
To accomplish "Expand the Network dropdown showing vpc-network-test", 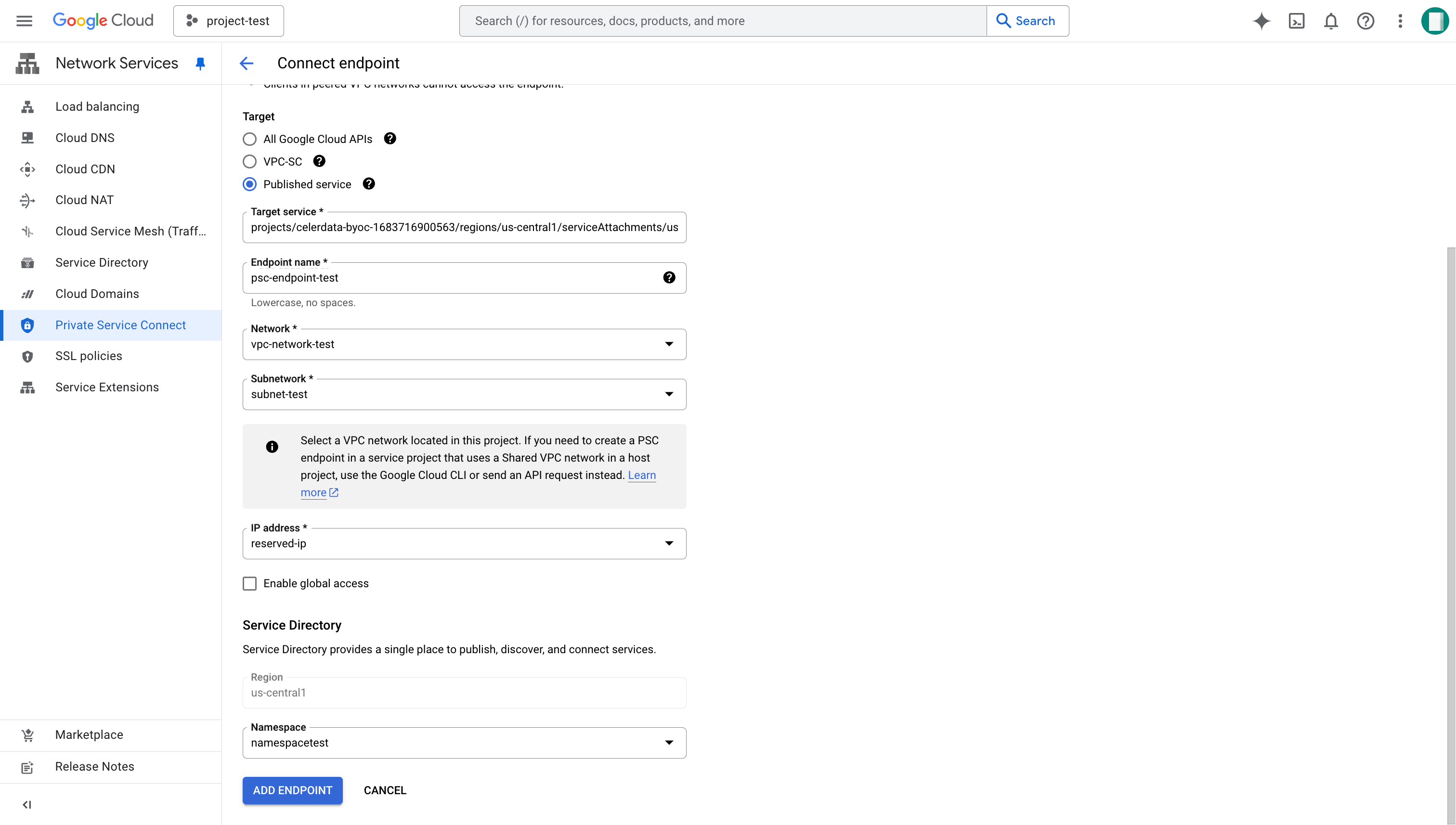I will coord(464,345).
